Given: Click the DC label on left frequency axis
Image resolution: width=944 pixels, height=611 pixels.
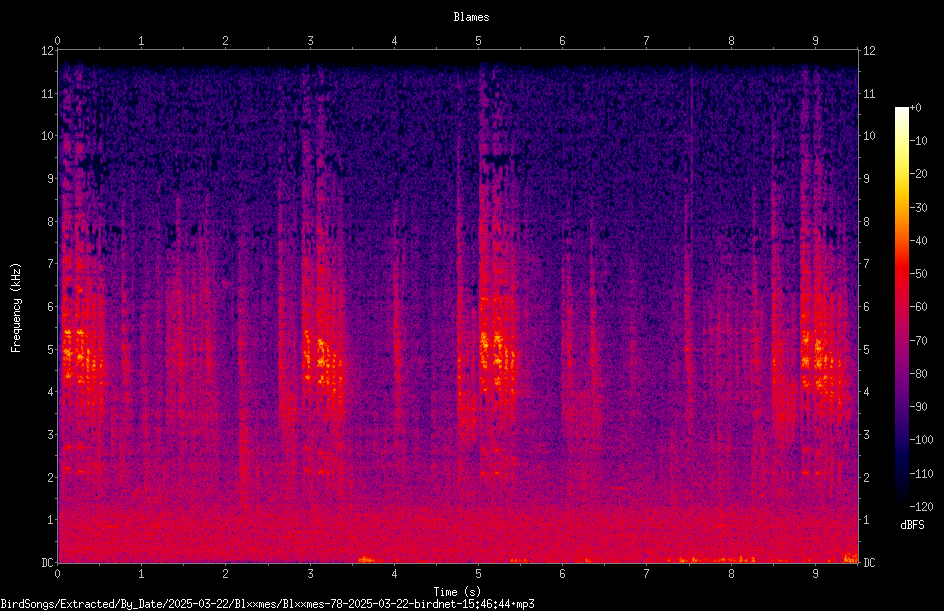Looking at the screenshot, I should 47,562.
